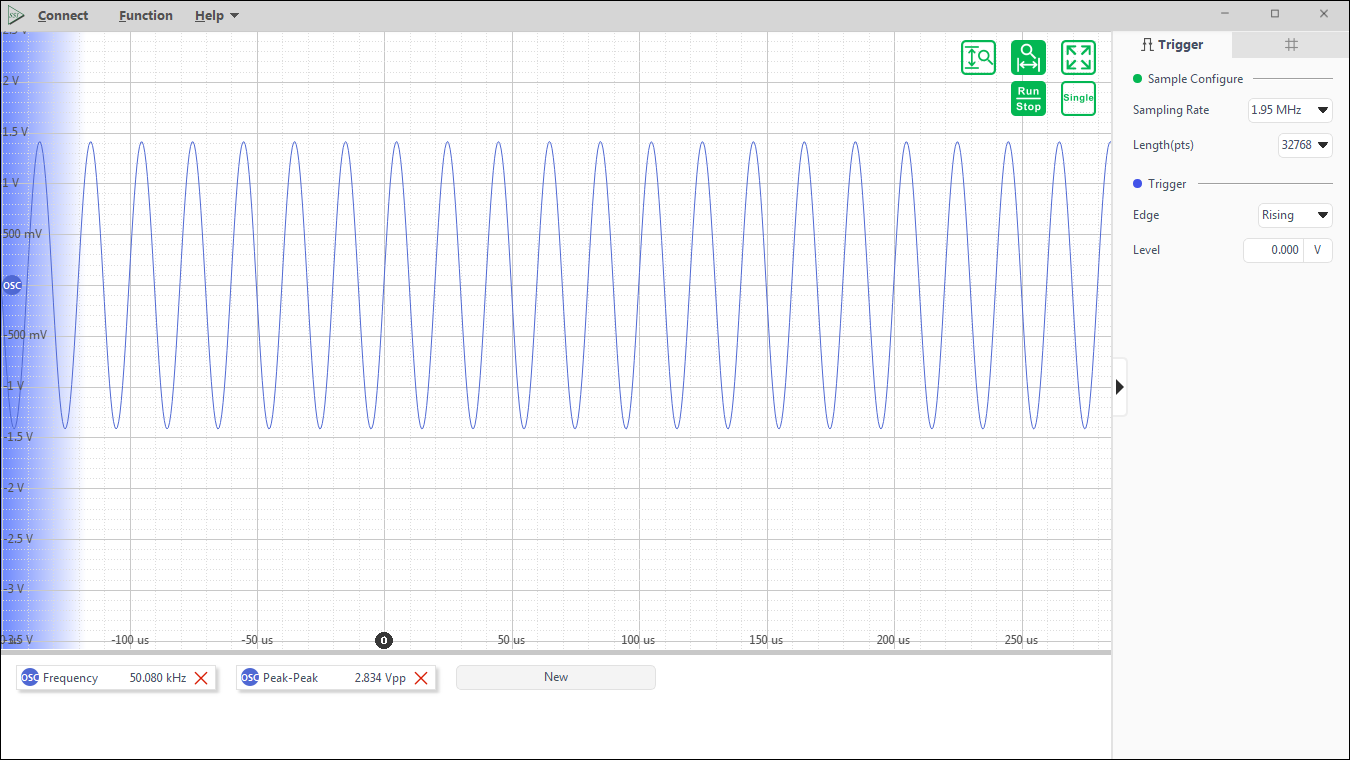The image size is (1350, 760).
Task: Open the Function menu
Action: 146,16
